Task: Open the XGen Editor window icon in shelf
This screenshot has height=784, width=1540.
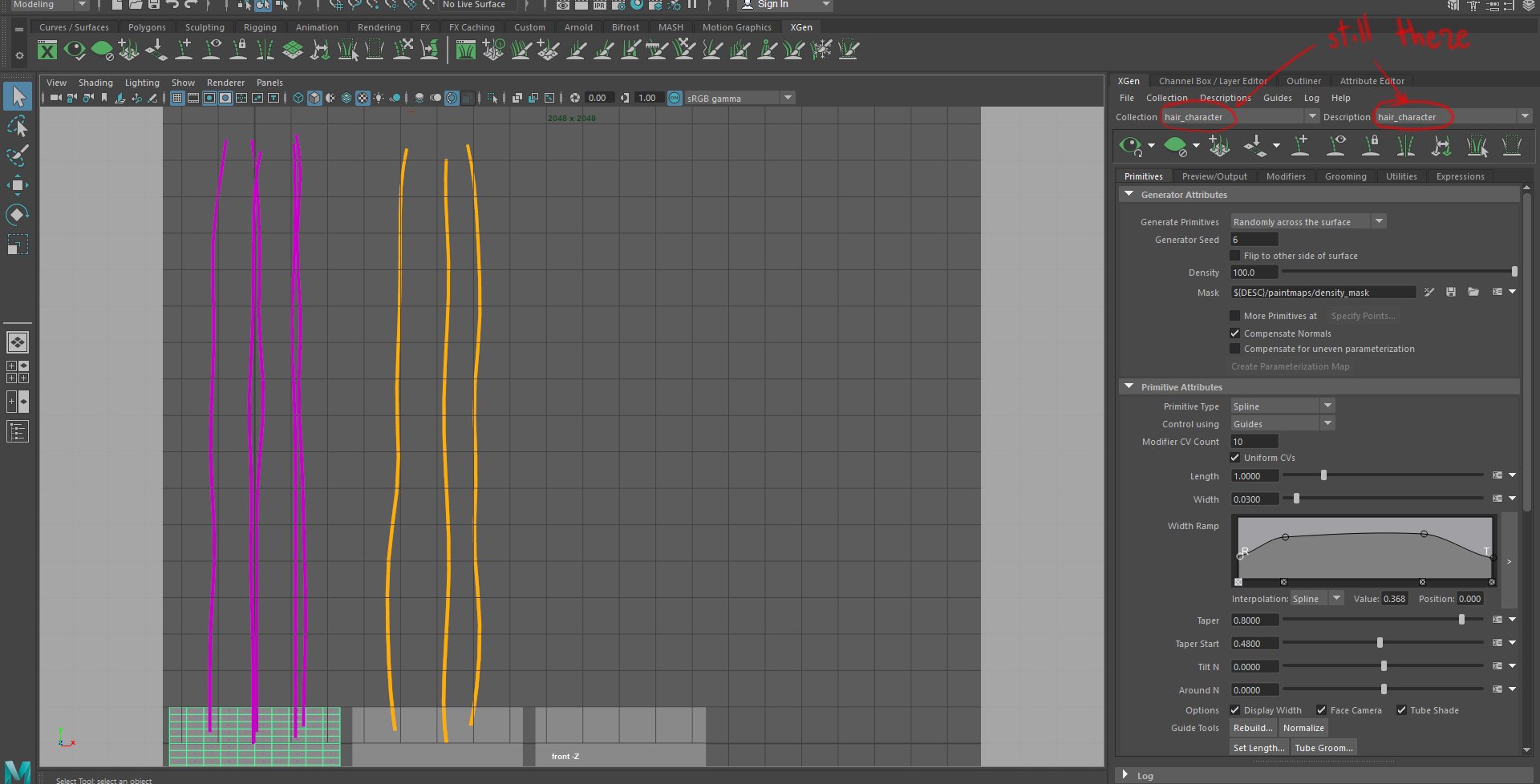Action: 47,50
